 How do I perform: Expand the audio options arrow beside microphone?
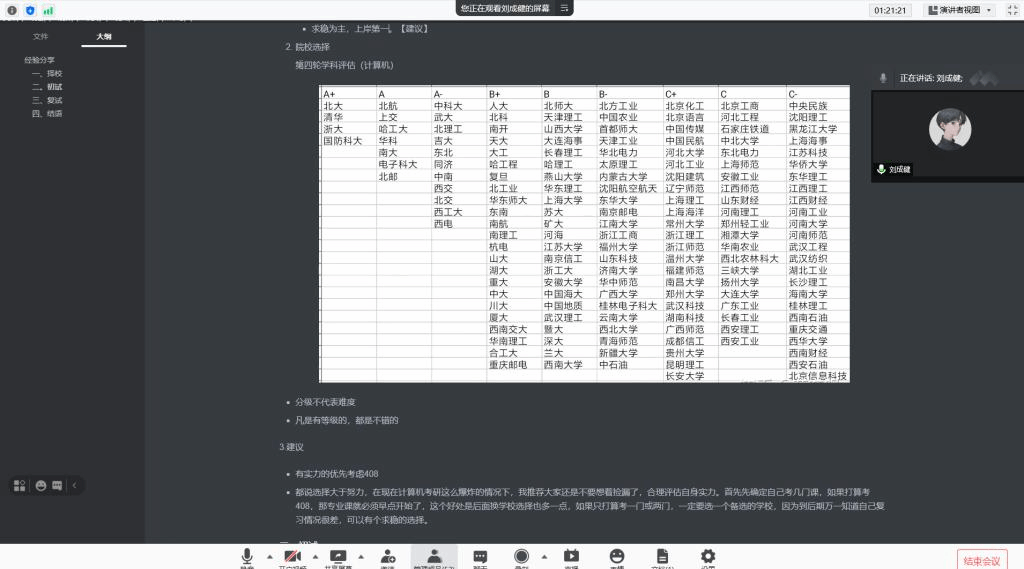(x=269, y=556)
